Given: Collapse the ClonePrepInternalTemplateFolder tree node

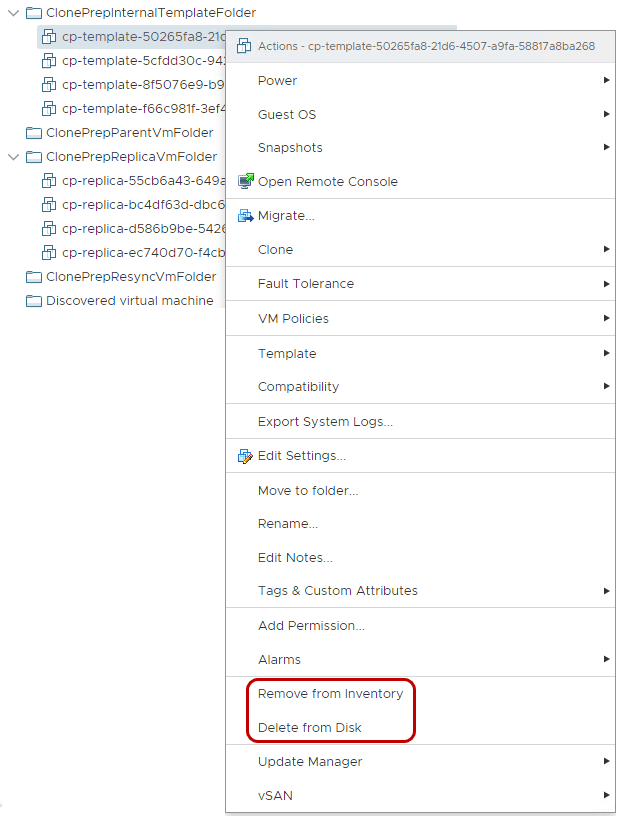Looking at the screenshot, I should [13, 13].
